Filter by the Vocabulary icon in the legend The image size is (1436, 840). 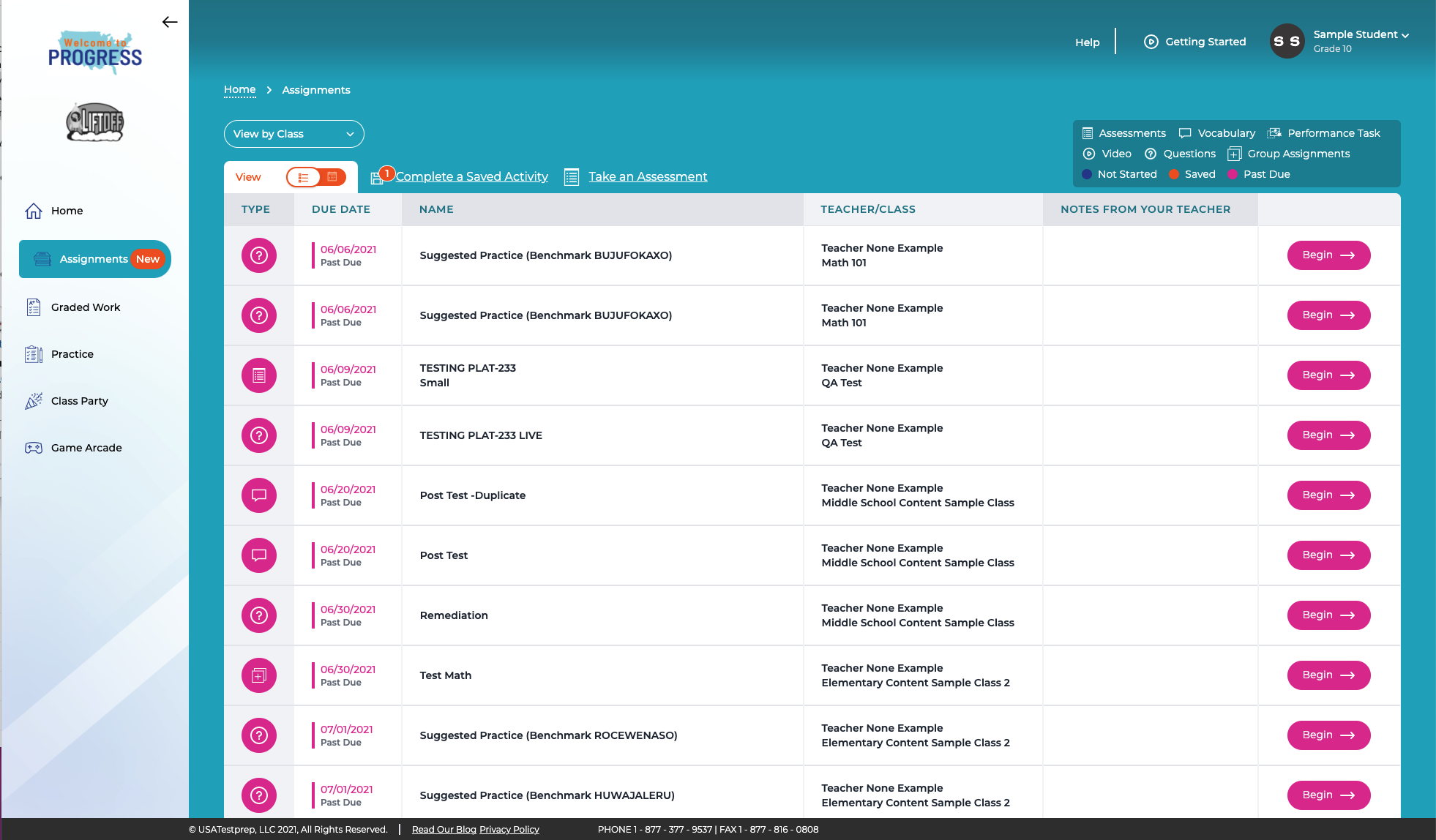[x=1185, y=132]
